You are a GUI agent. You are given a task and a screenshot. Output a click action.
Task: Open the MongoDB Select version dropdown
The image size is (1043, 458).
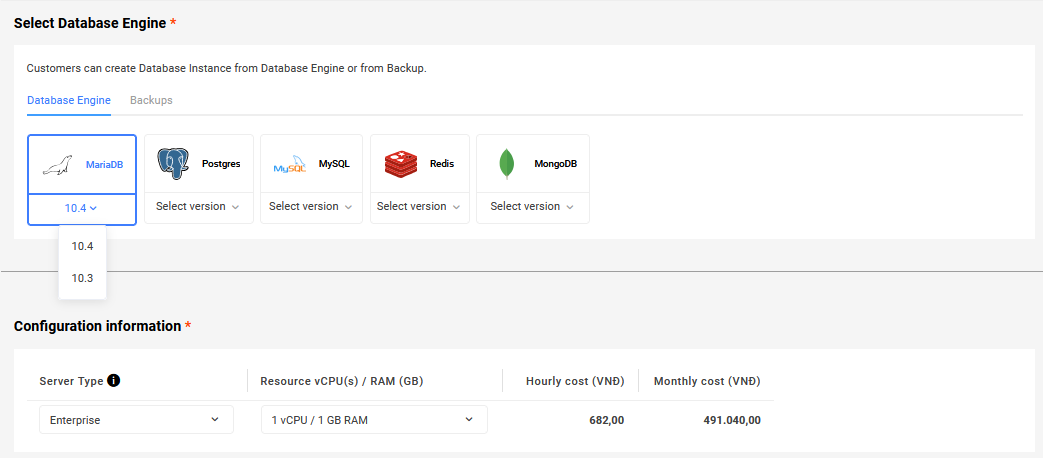click(x=532, y=207)
